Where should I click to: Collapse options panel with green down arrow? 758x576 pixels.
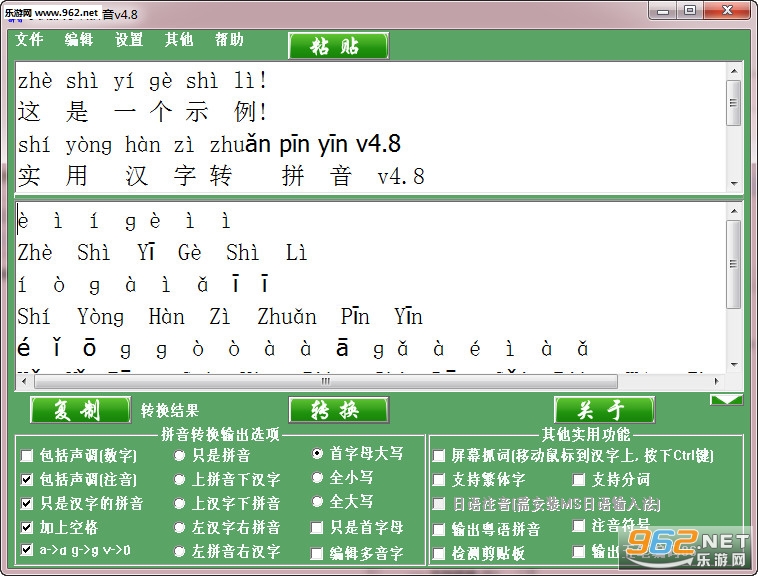(x=726, y=400)
